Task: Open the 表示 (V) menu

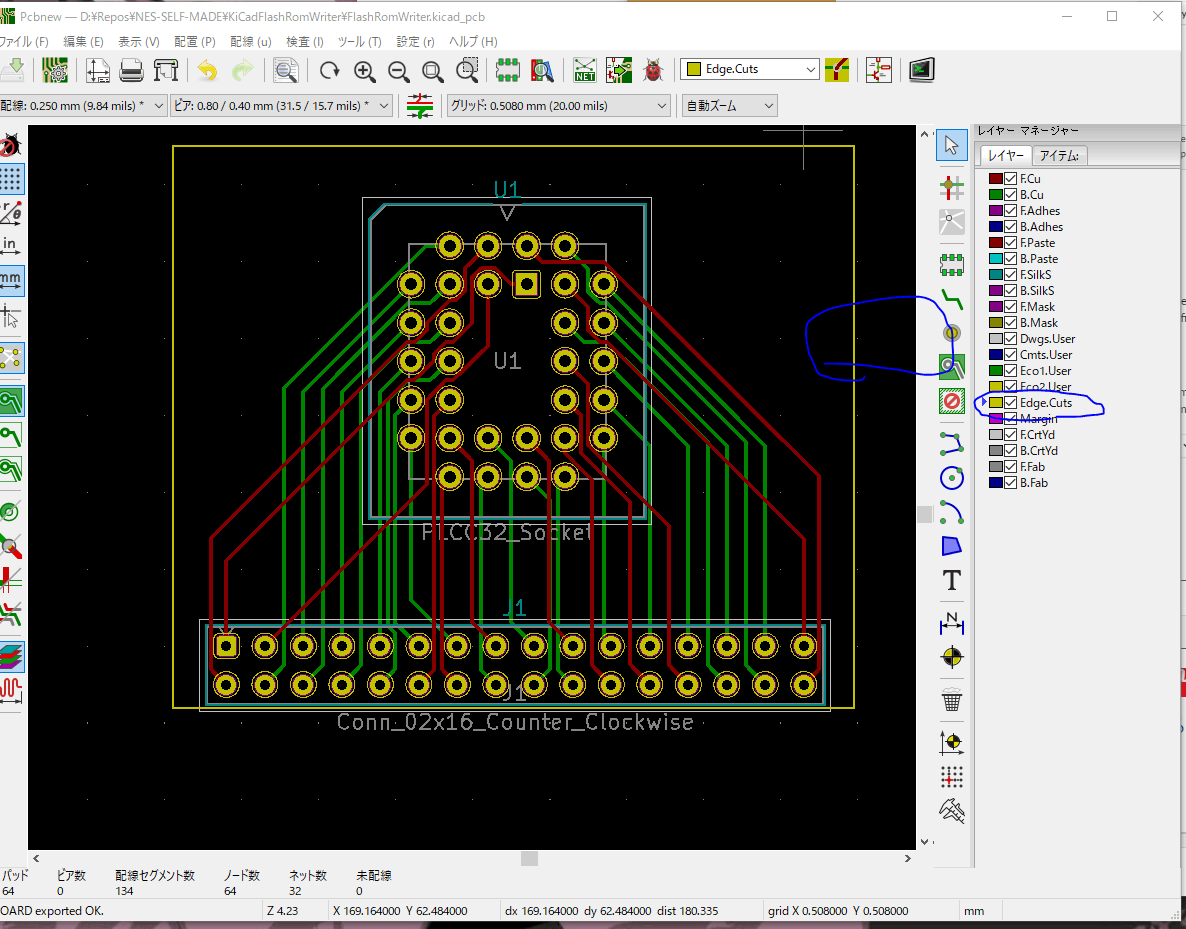Action: point(138,42)
